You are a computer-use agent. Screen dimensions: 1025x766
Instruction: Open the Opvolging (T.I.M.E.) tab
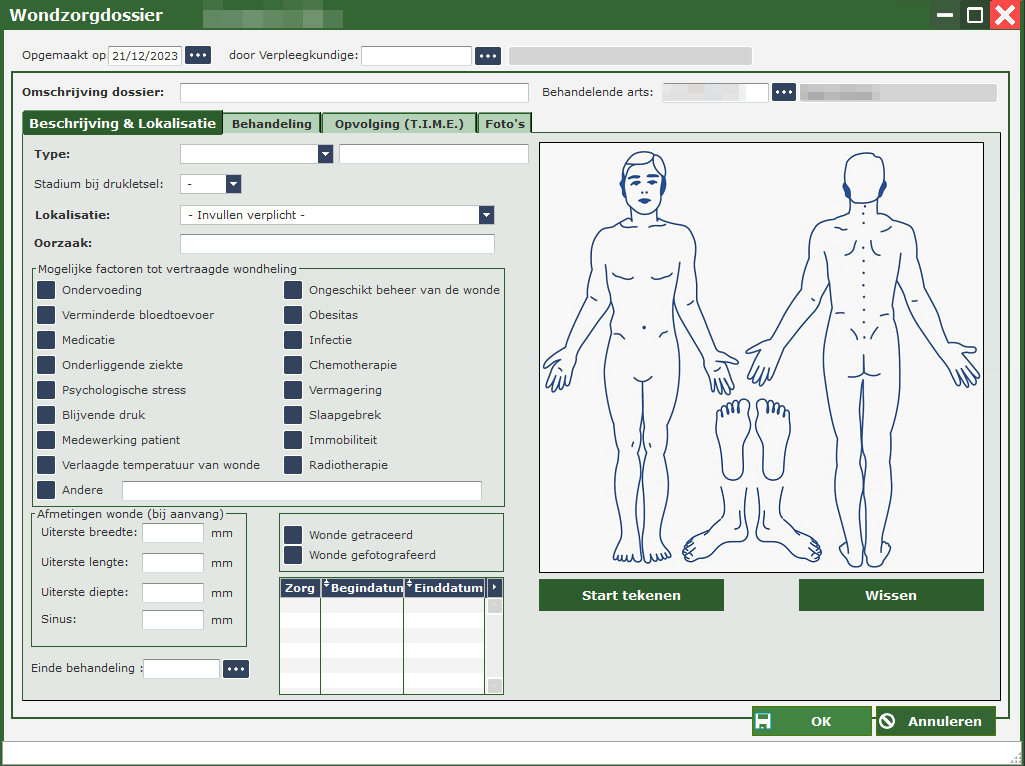point(399,124)
